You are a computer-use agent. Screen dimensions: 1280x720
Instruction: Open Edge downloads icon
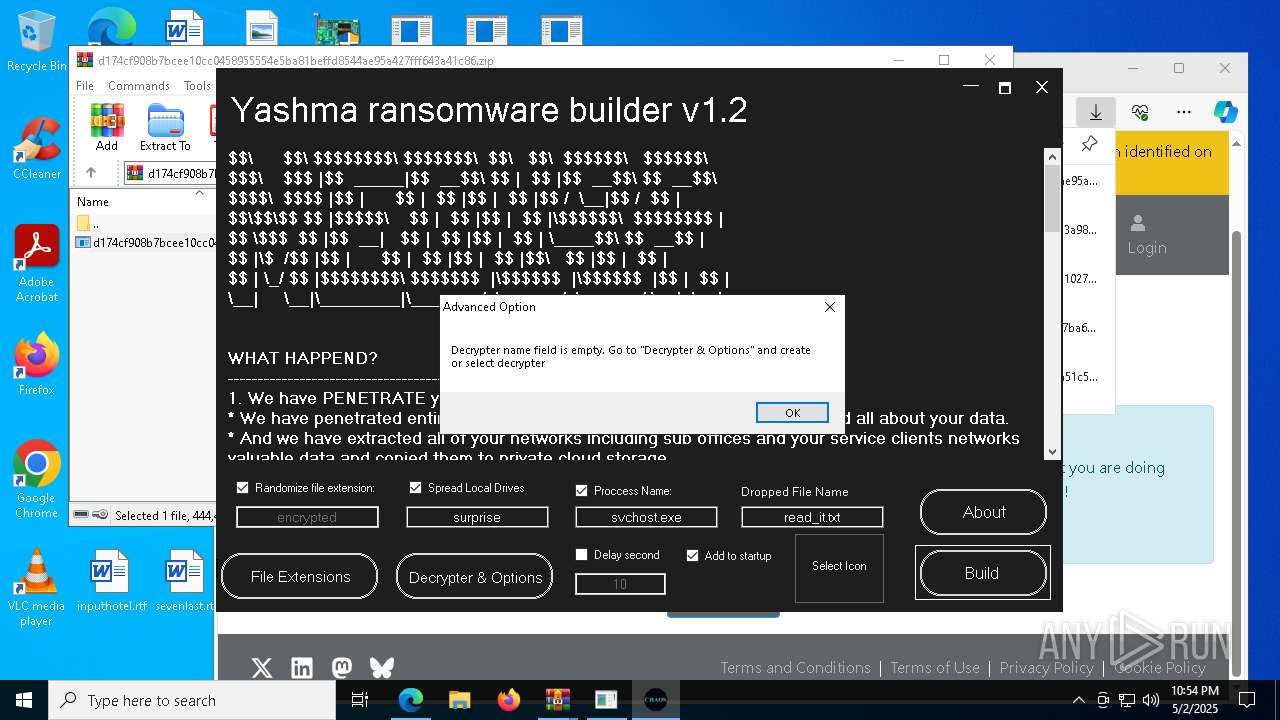coord(1096,112)
